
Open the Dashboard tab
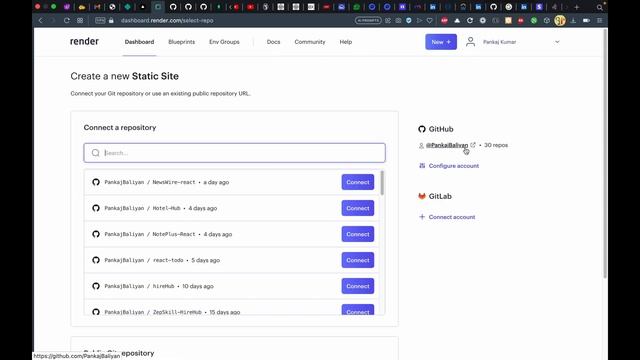139,42
